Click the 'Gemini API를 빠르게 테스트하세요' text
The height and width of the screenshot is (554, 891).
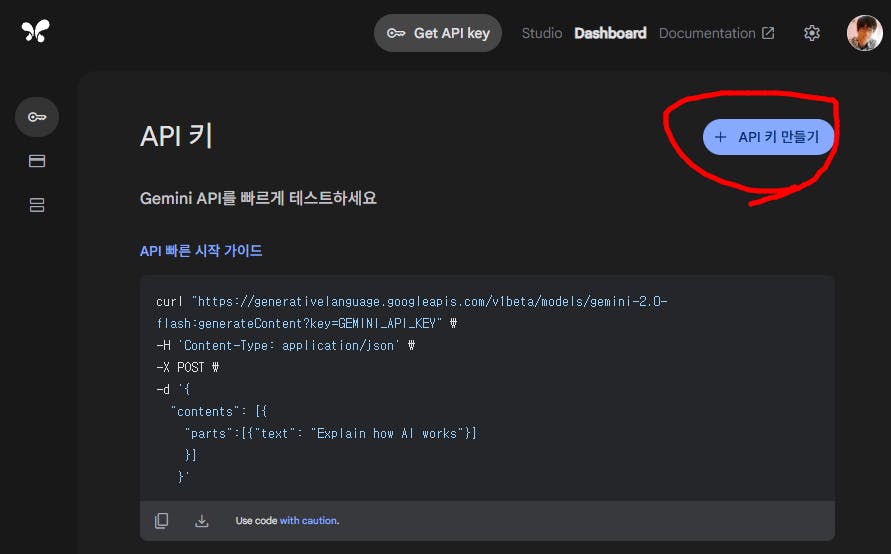click(258, 198)
